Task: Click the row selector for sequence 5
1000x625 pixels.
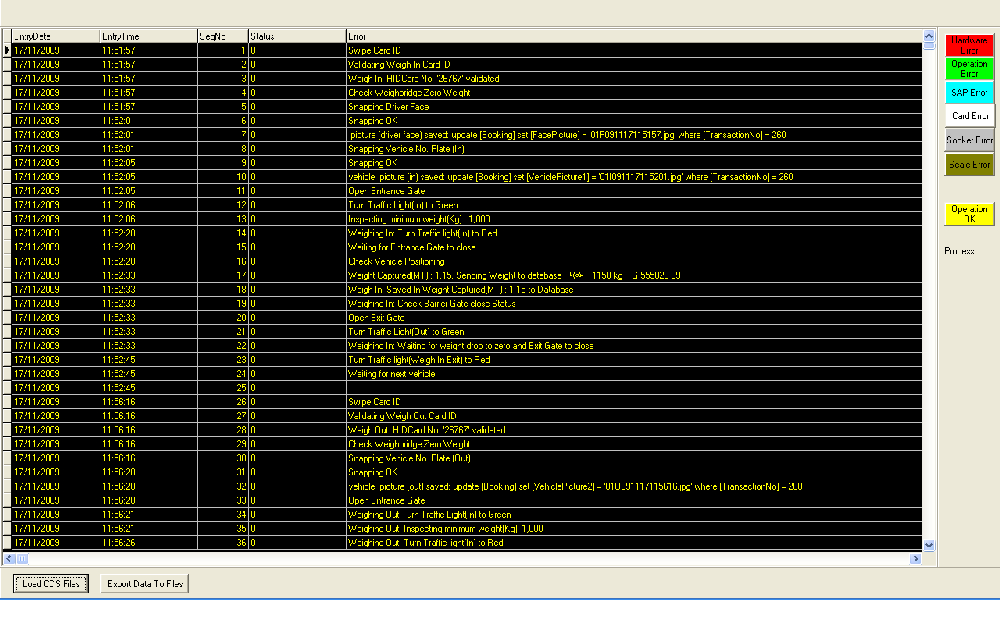Action: tap(7, 107)
